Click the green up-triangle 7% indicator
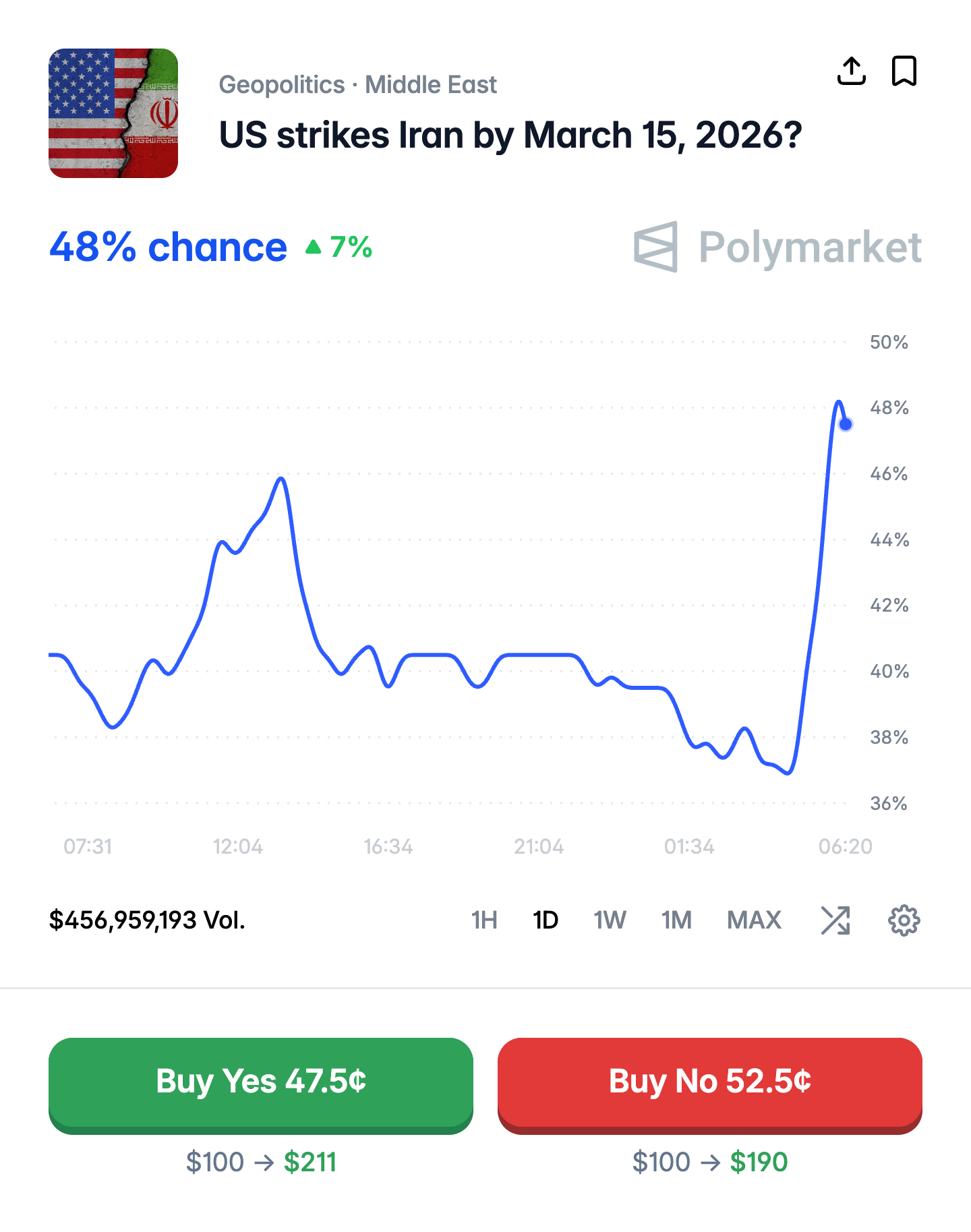 (339, 247)
